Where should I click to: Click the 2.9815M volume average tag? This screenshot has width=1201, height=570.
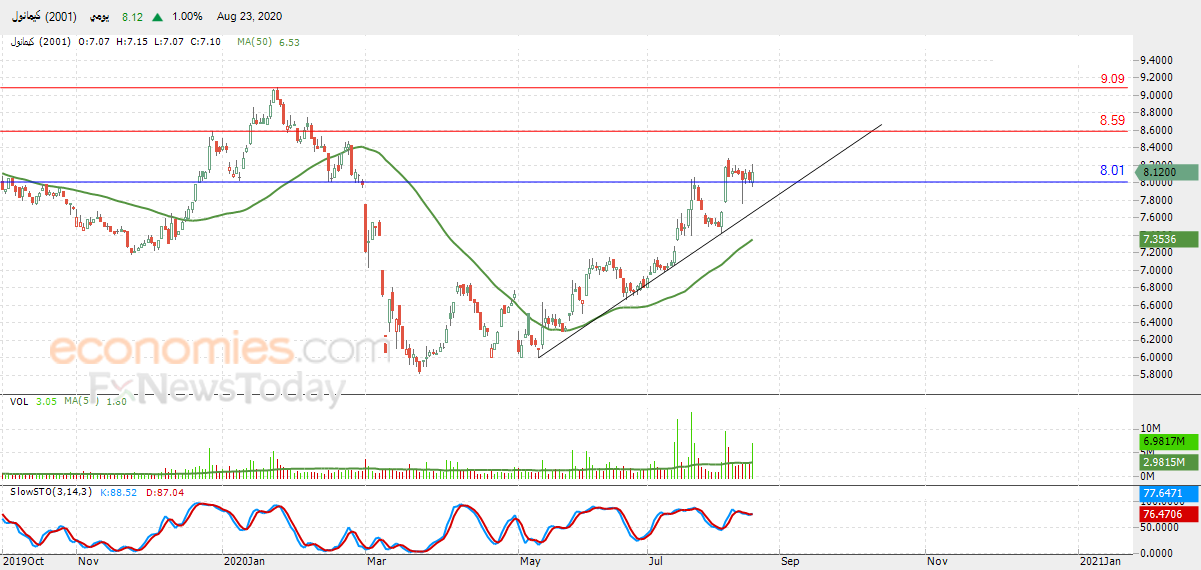pyautogui.click(x=1168, y=462)
